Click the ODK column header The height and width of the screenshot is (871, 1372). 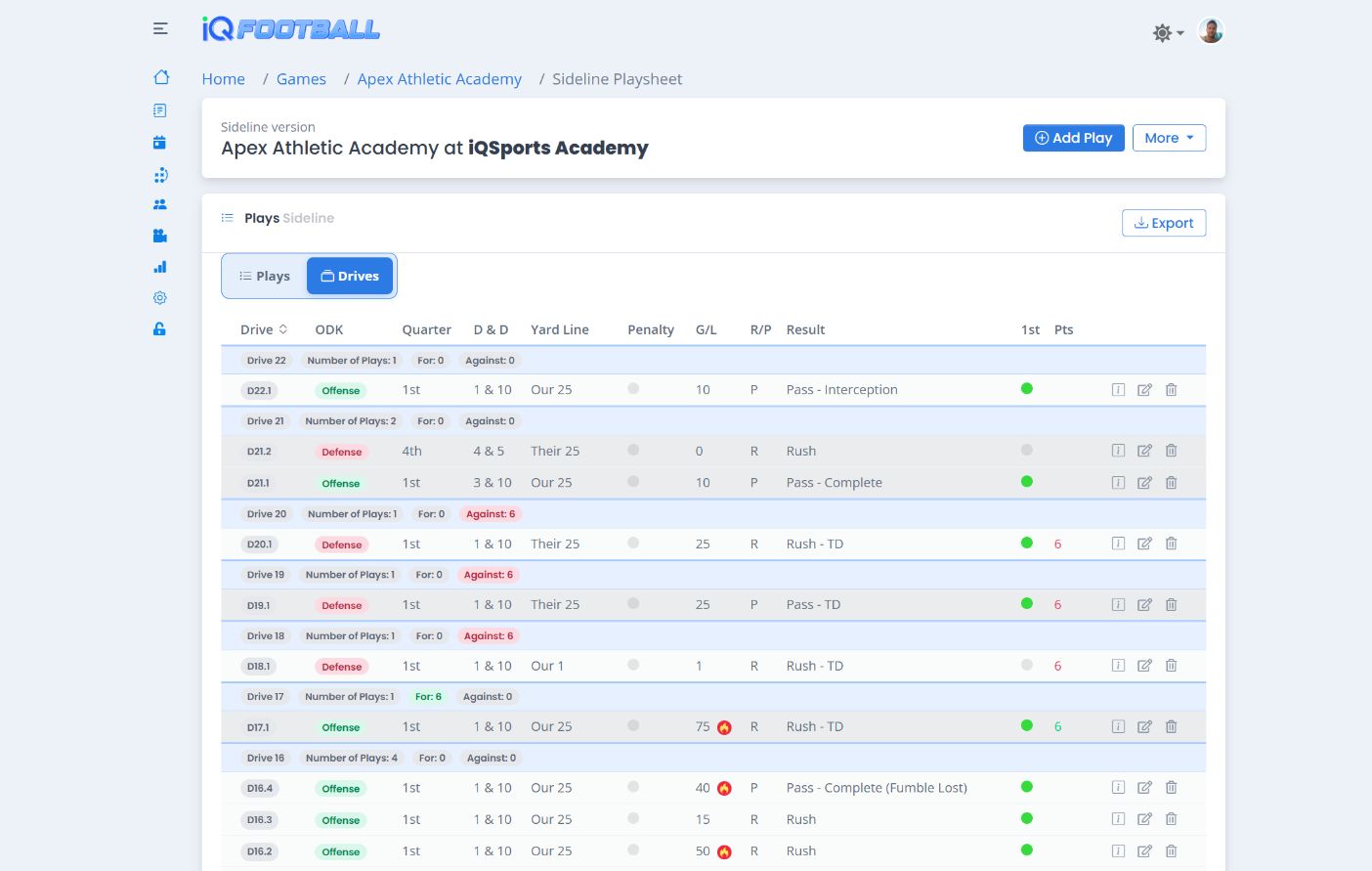coord(329,329)
